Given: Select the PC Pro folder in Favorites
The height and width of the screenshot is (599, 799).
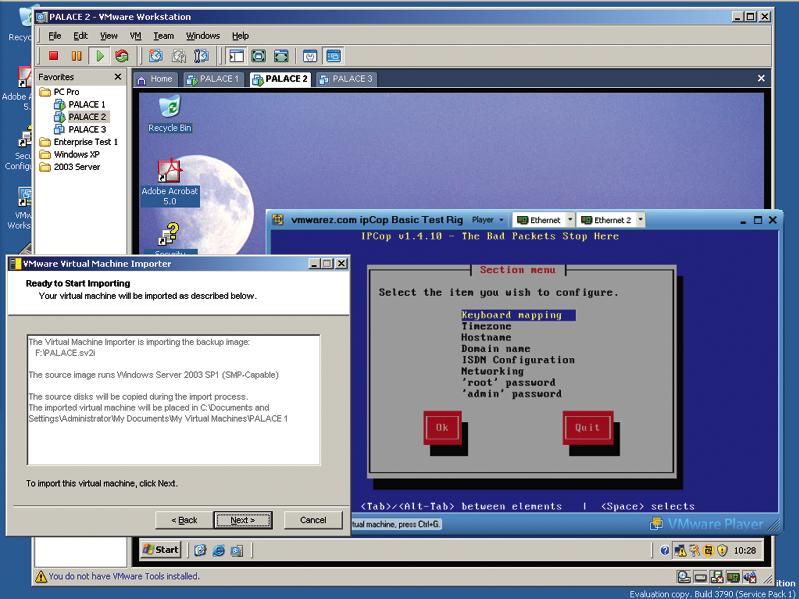Looking at the screenshot, I should pos(60,92).
